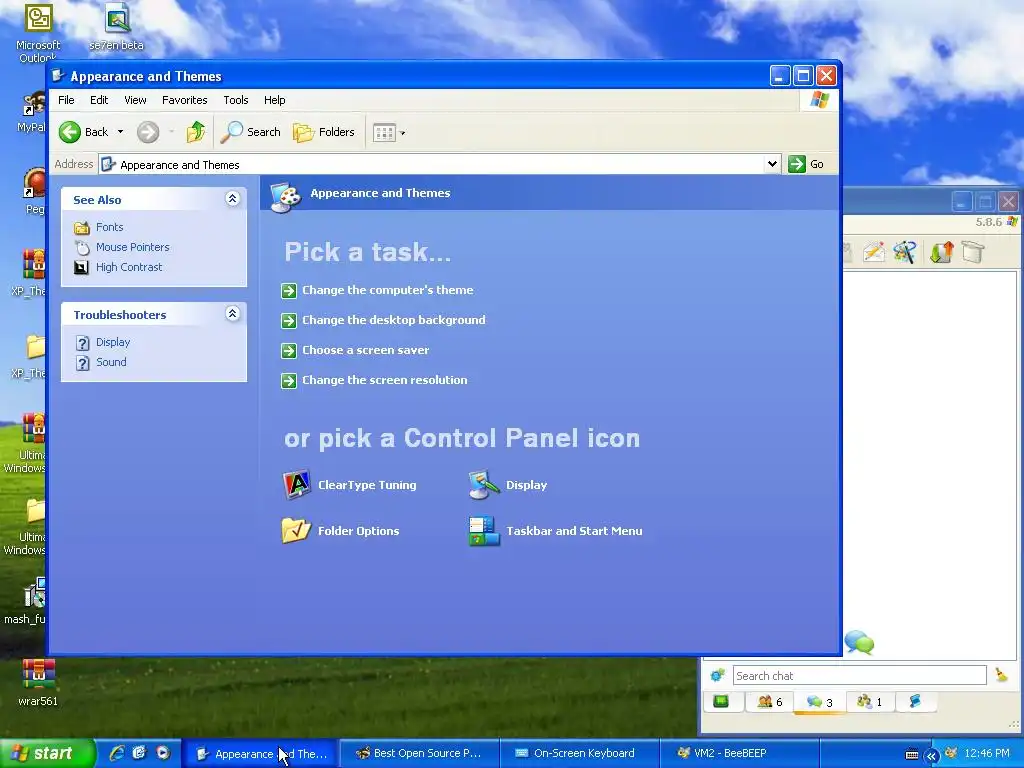
Task: Click the gear icon beside Search chat
Action: (717, 675)
